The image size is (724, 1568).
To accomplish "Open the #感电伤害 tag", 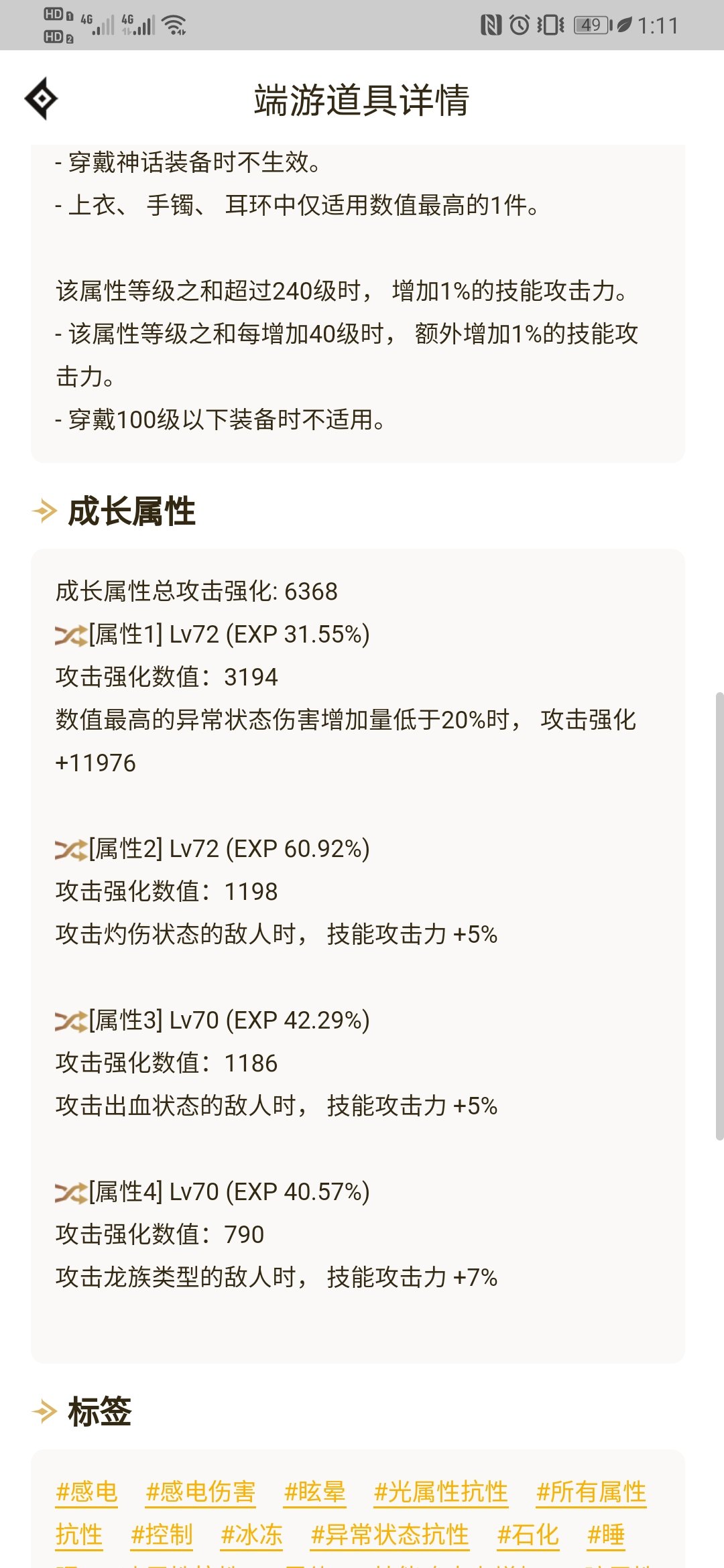I will 200,1492.
